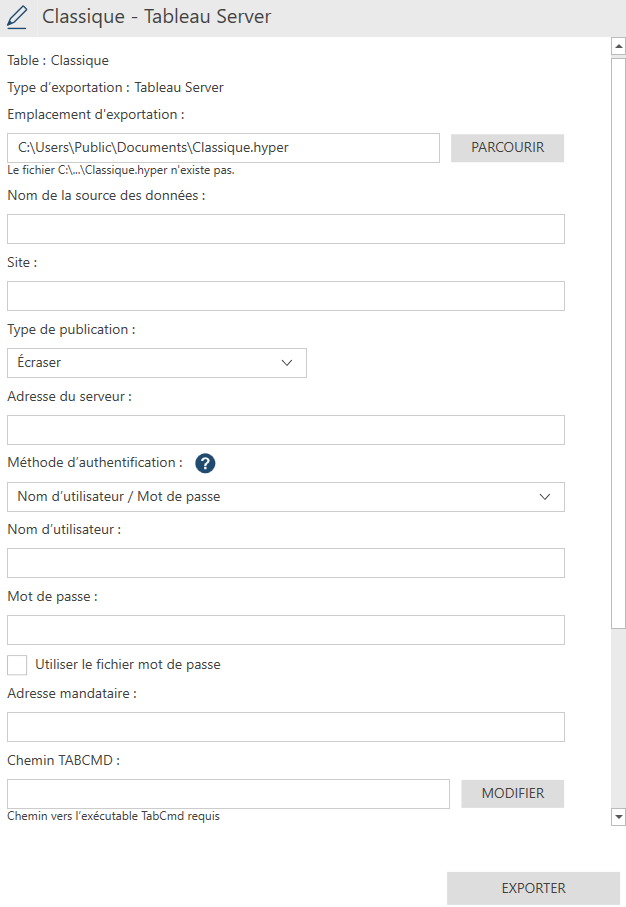Click the EXPORTER button
Image resolution: width=626 pixels, height=907 pixels.
tap(533, 888)
